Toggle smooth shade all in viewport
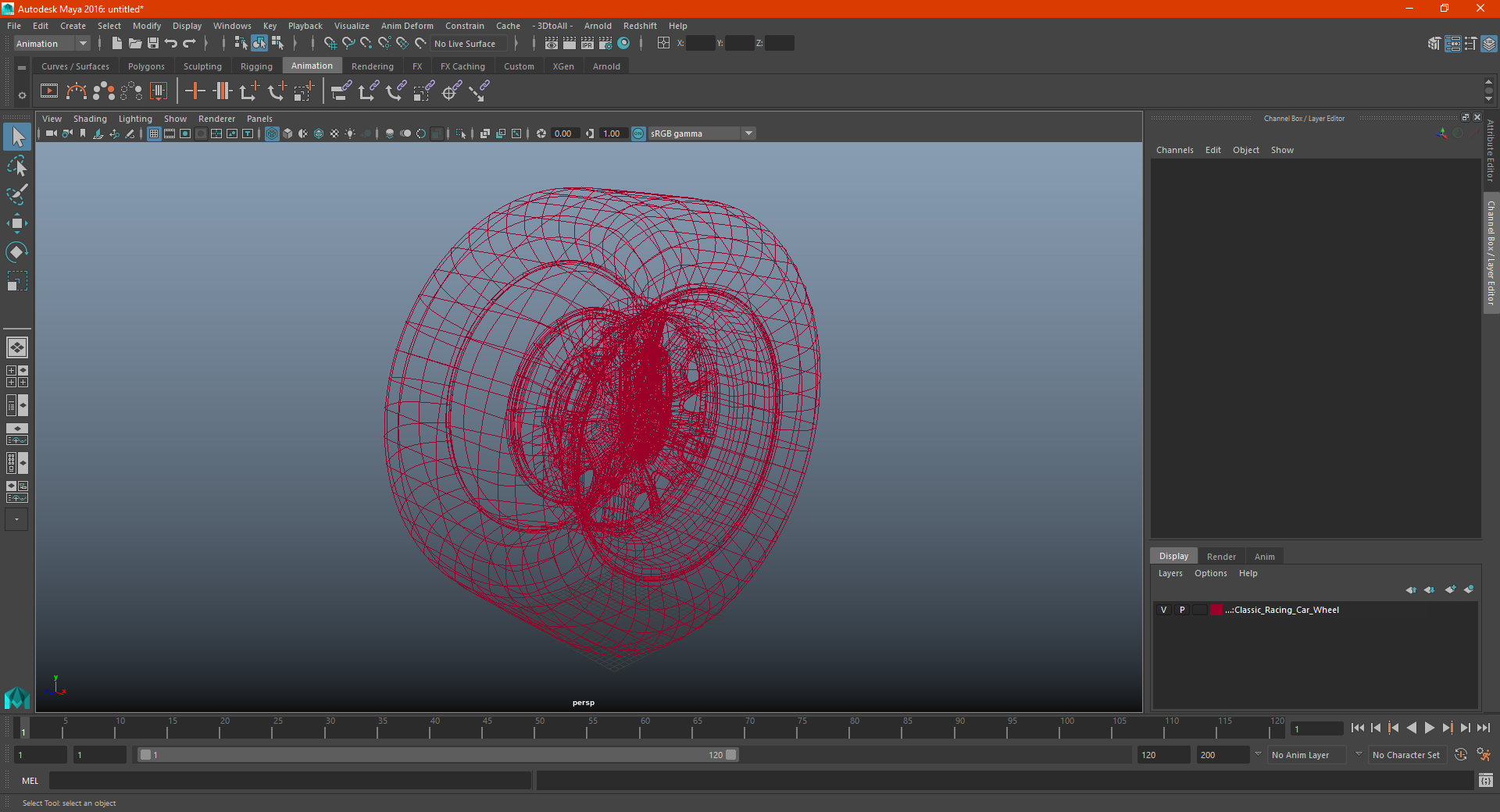Viewport: 1500px width, 812px height. click(287, 134)
